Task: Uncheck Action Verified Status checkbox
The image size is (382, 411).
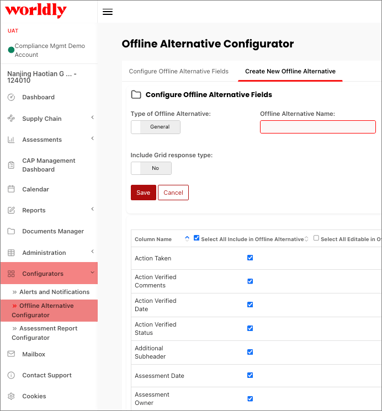Action: coord(250,328)
